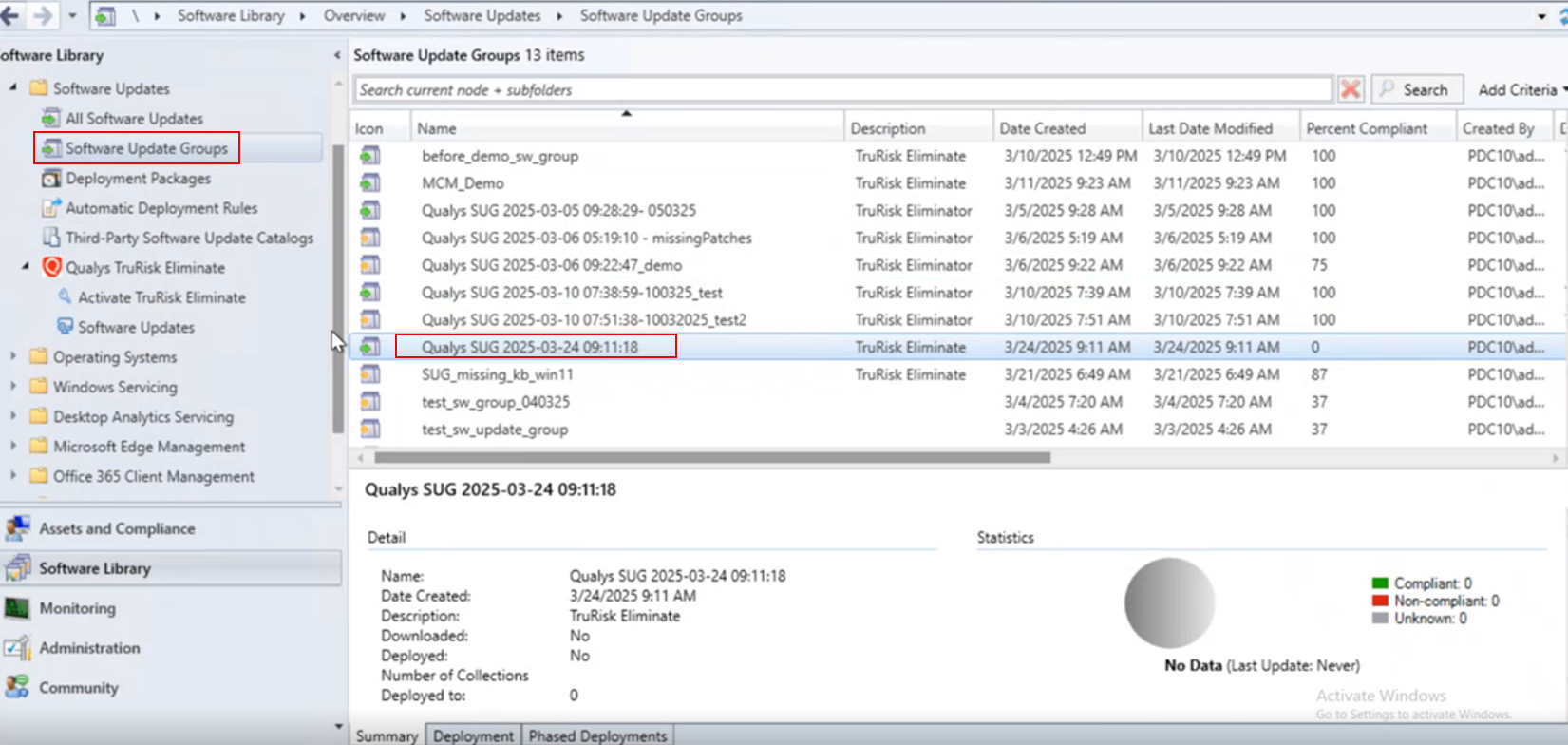Open the Add Criteria dropdown

coord(1521,89)
